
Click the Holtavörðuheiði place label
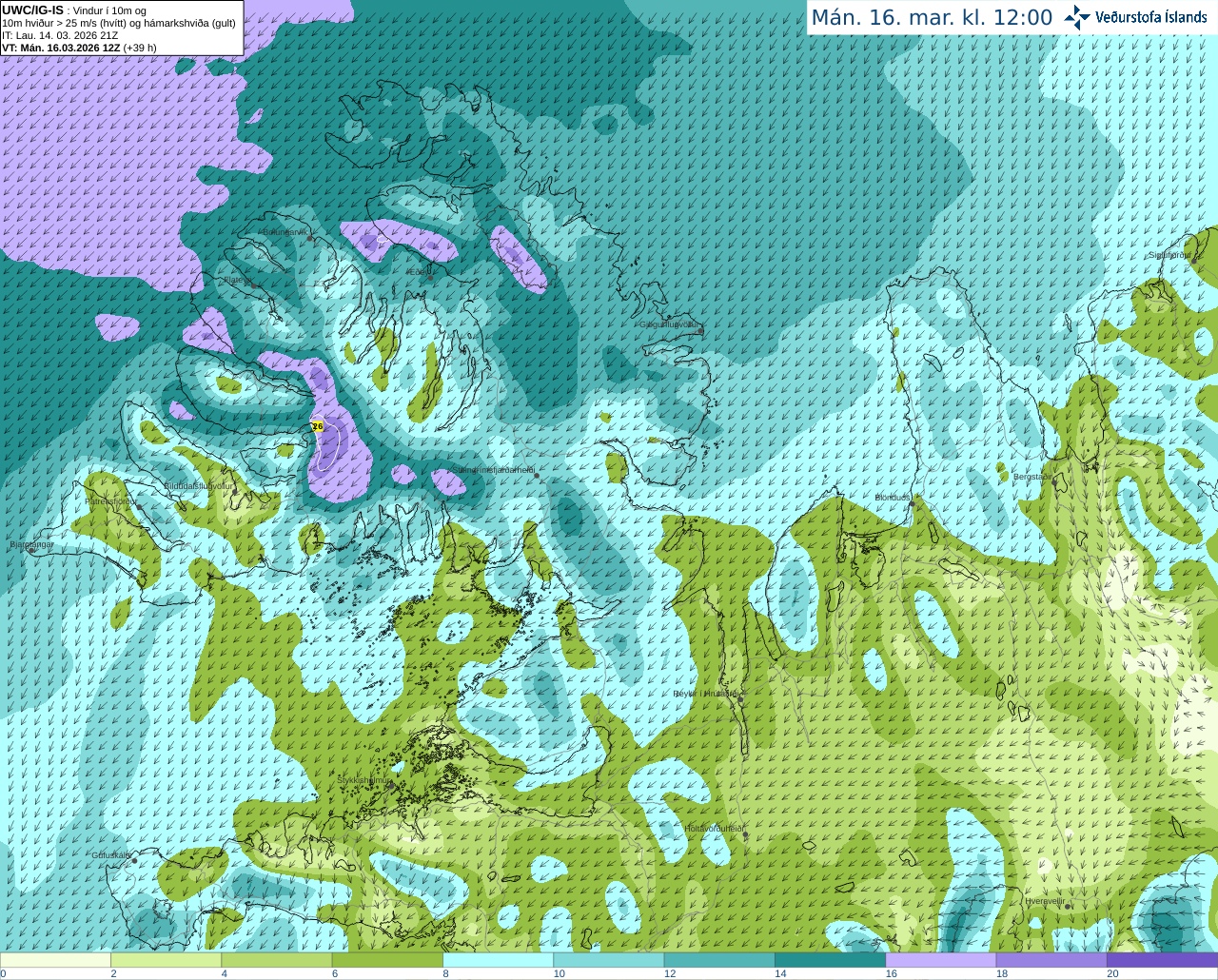(714, 828)
